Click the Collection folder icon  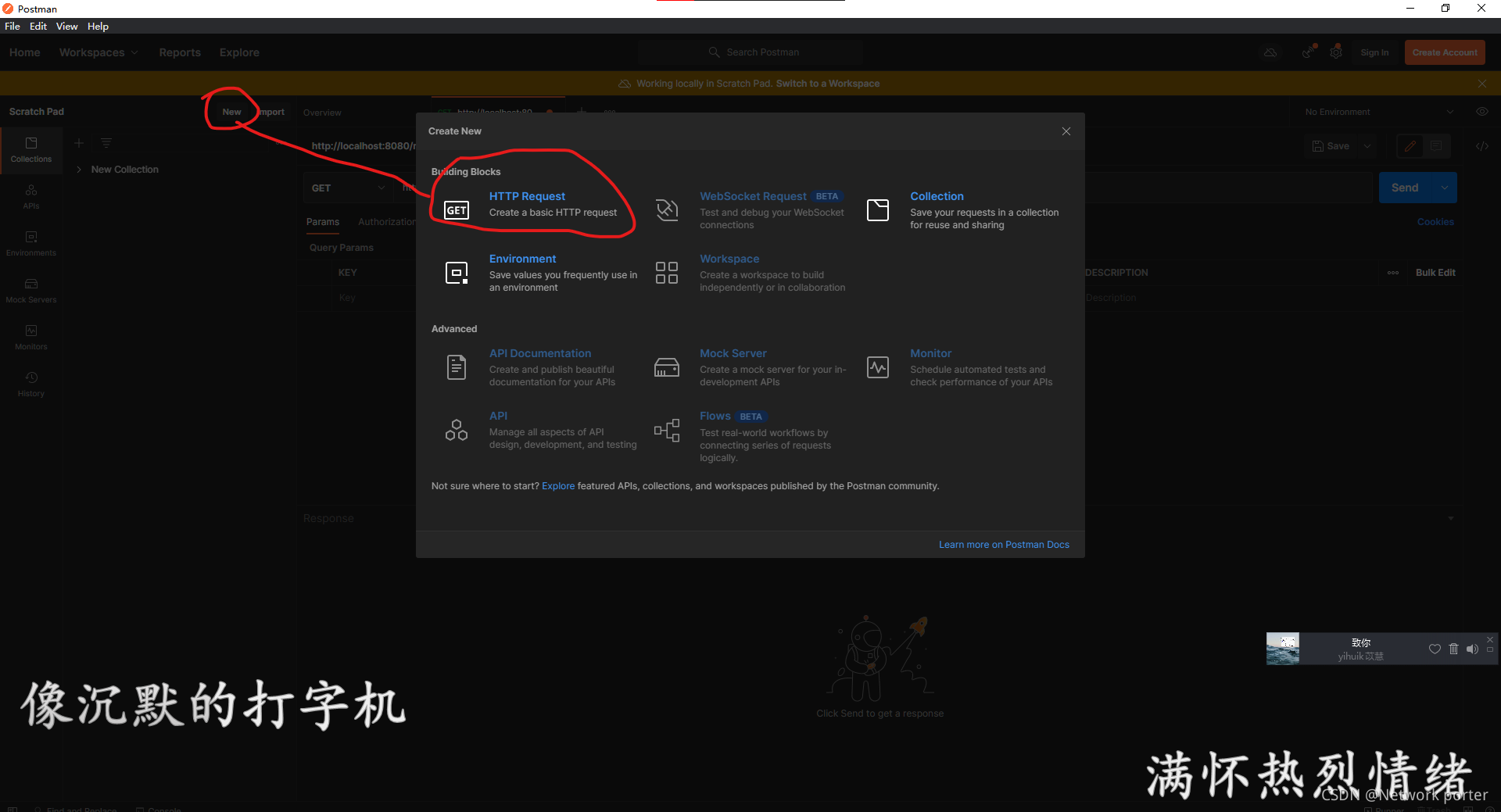tap(878, 209)
